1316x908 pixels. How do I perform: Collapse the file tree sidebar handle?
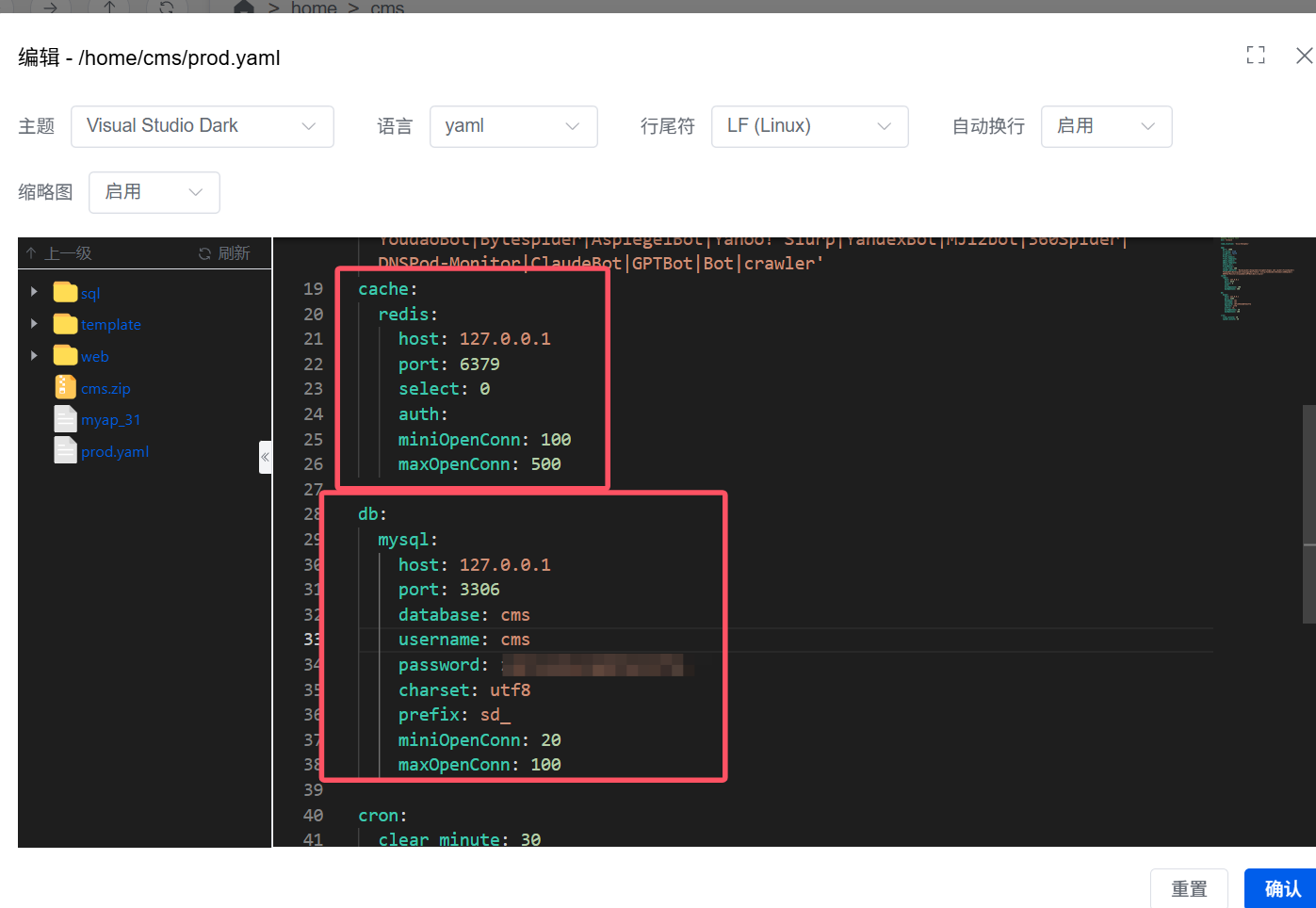click(265, 457)
